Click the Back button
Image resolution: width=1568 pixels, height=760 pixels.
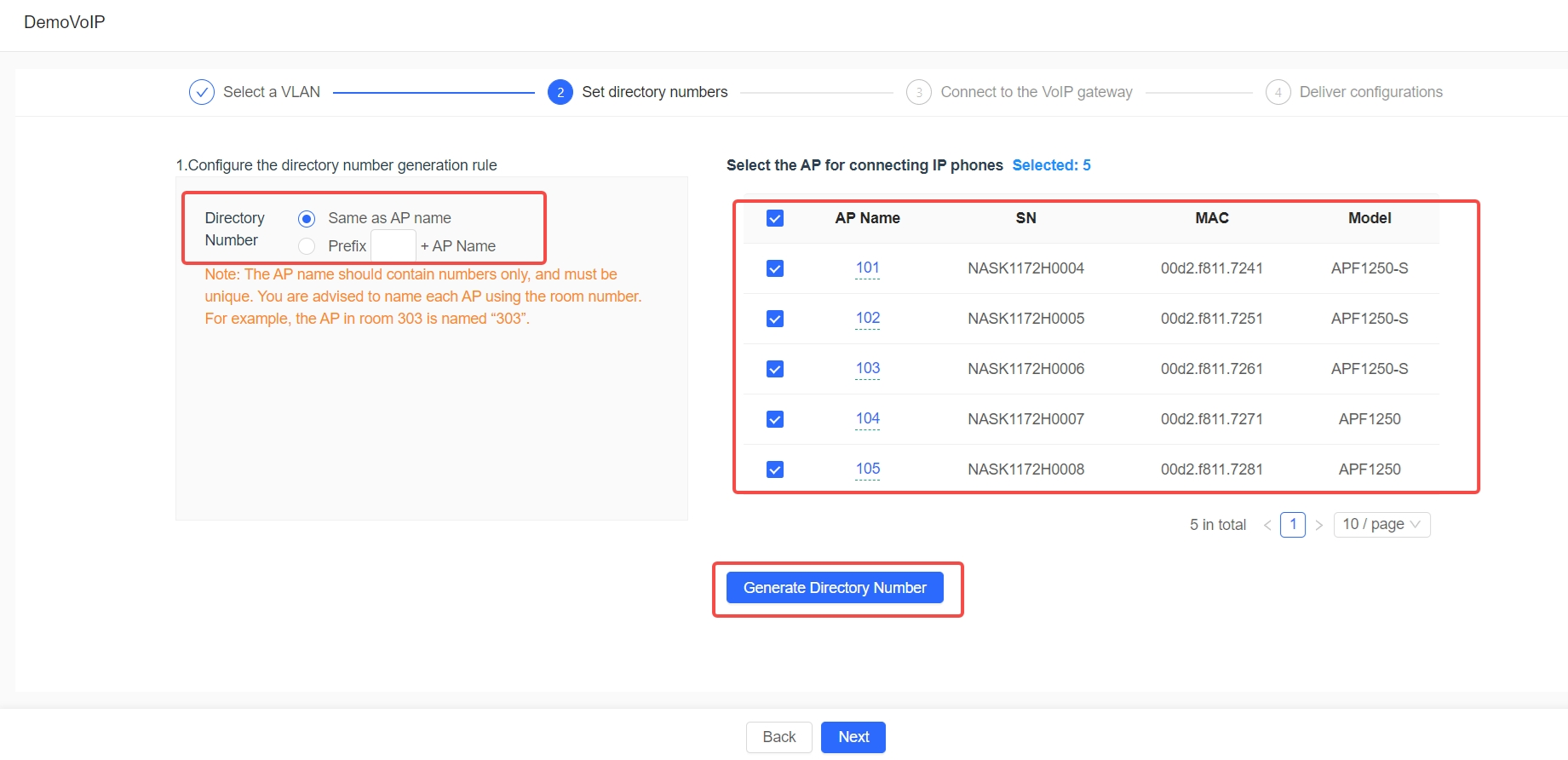click(778, 737)
